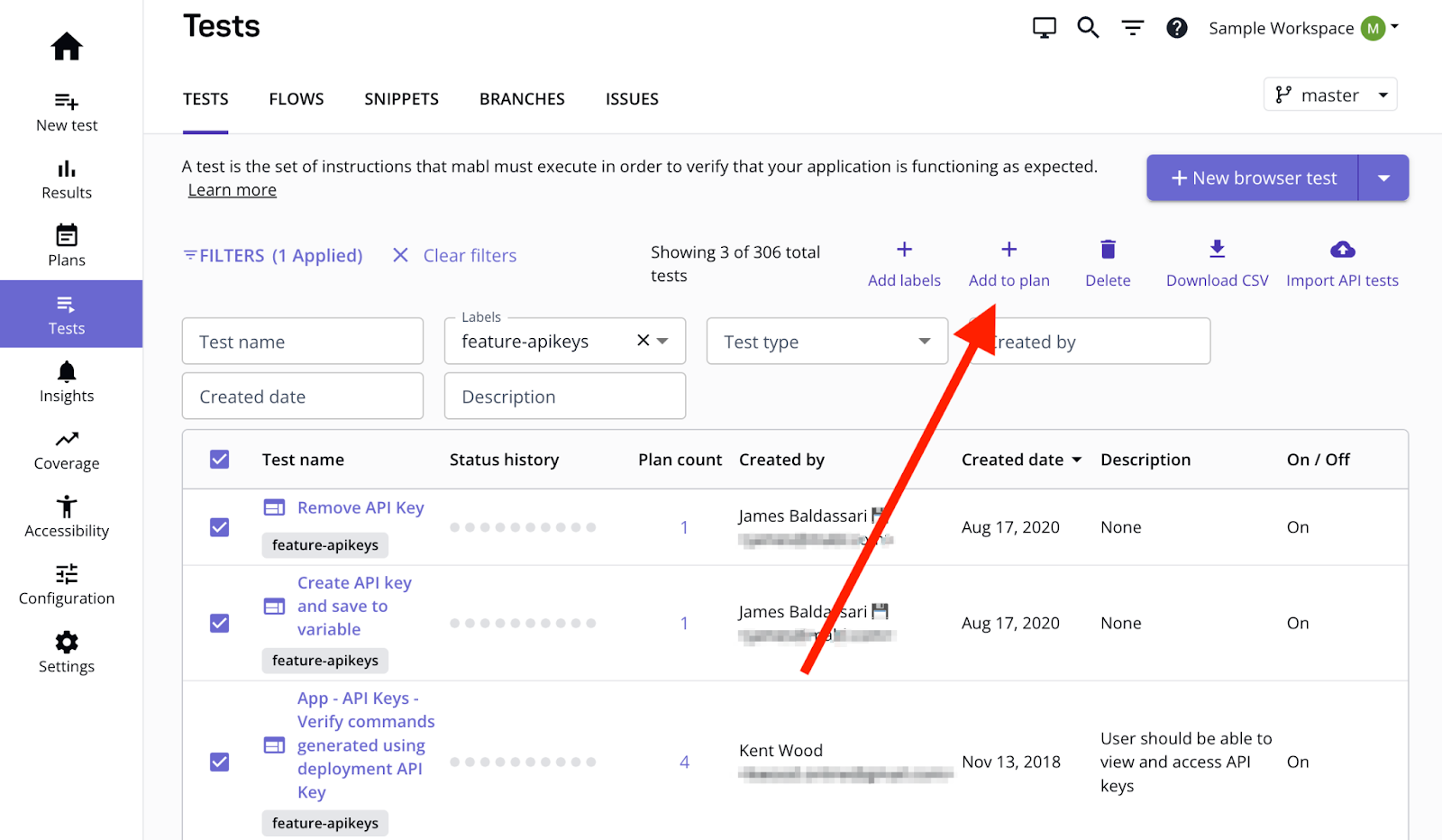Open Insights from the navigation panel

pyautogui.click(x=66, y=381)
